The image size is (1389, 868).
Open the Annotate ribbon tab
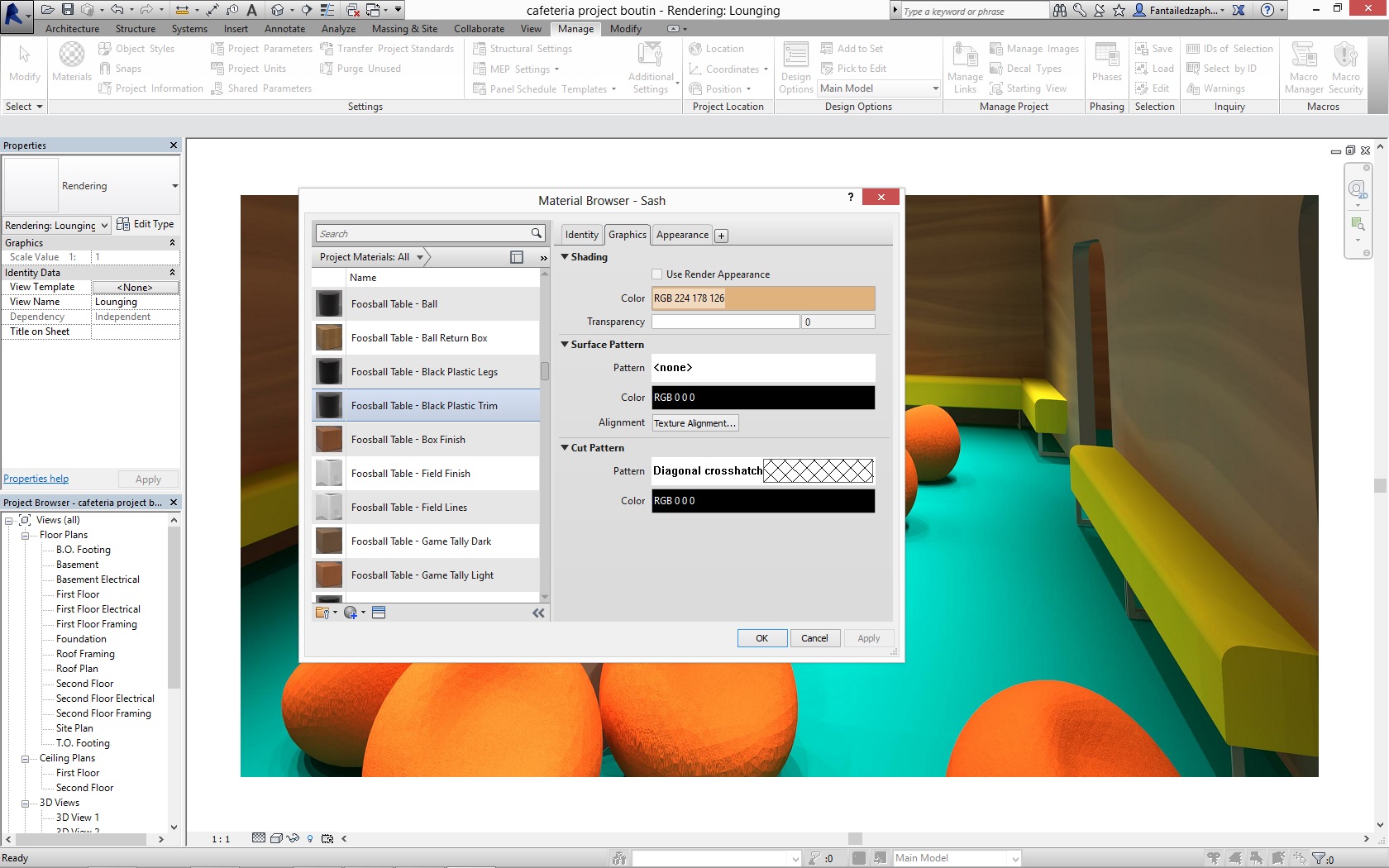284,29
